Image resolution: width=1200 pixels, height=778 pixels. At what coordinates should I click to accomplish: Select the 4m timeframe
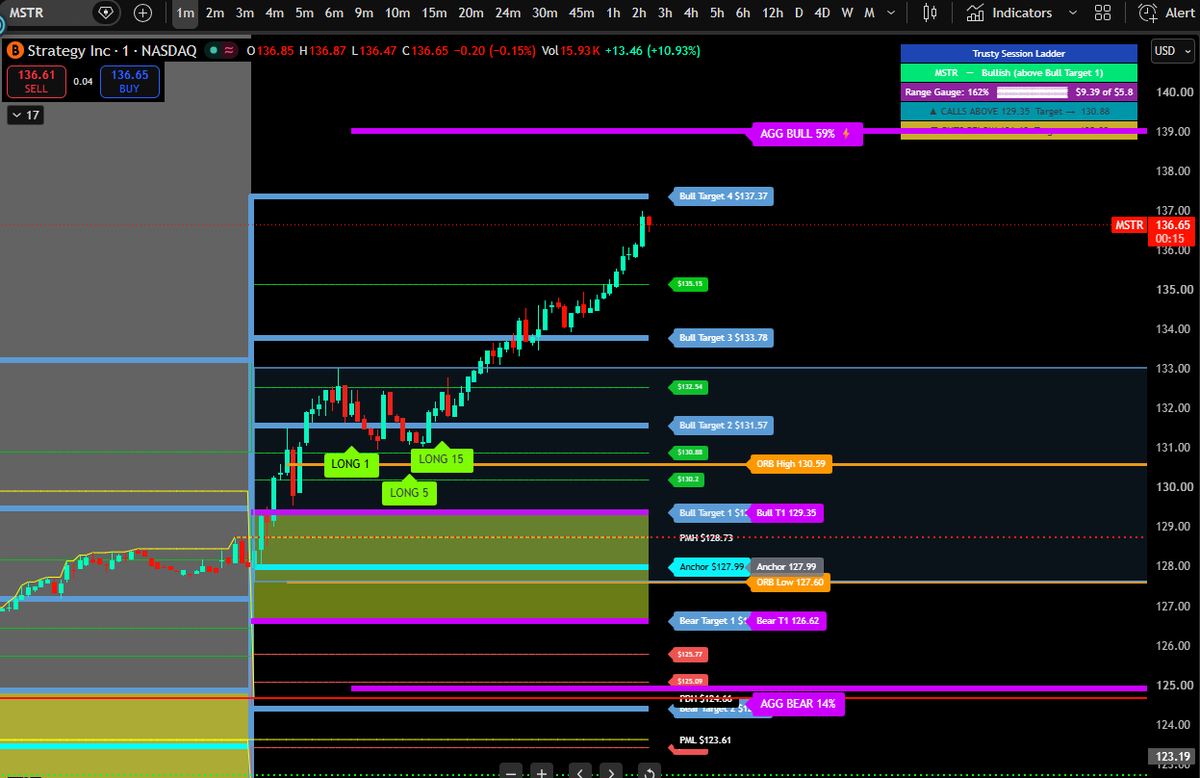(x=275, y=13)
